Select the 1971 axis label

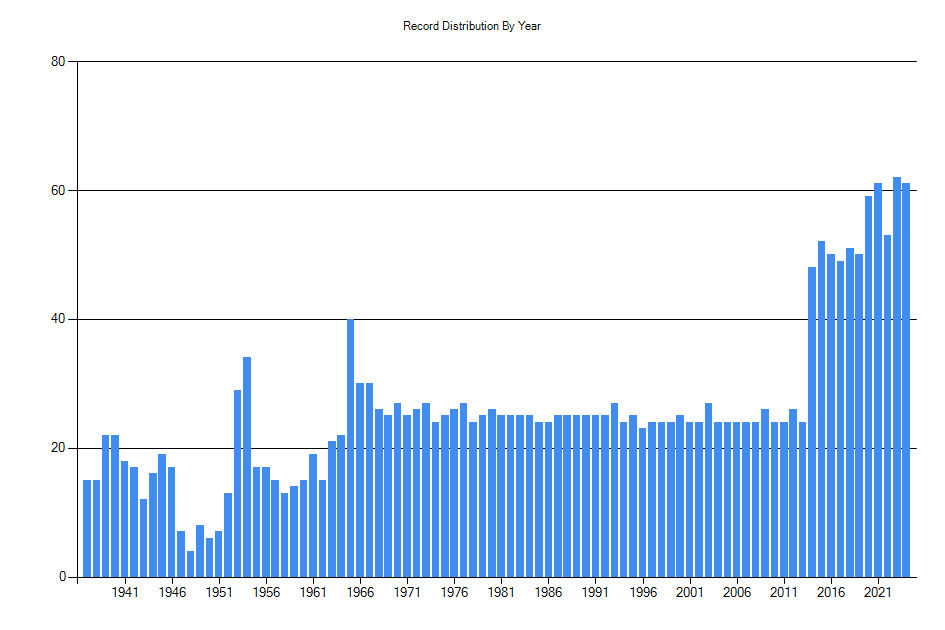click(x=406, y=590)
